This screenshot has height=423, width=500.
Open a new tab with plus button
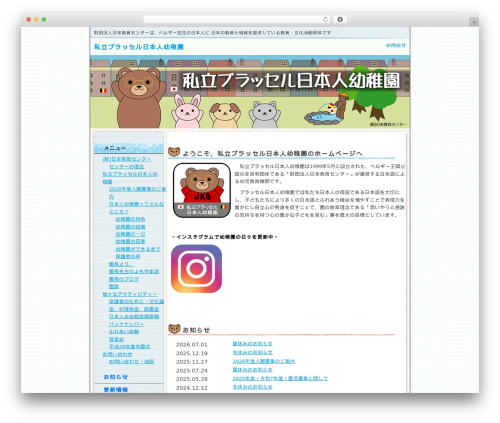[474, 22]
